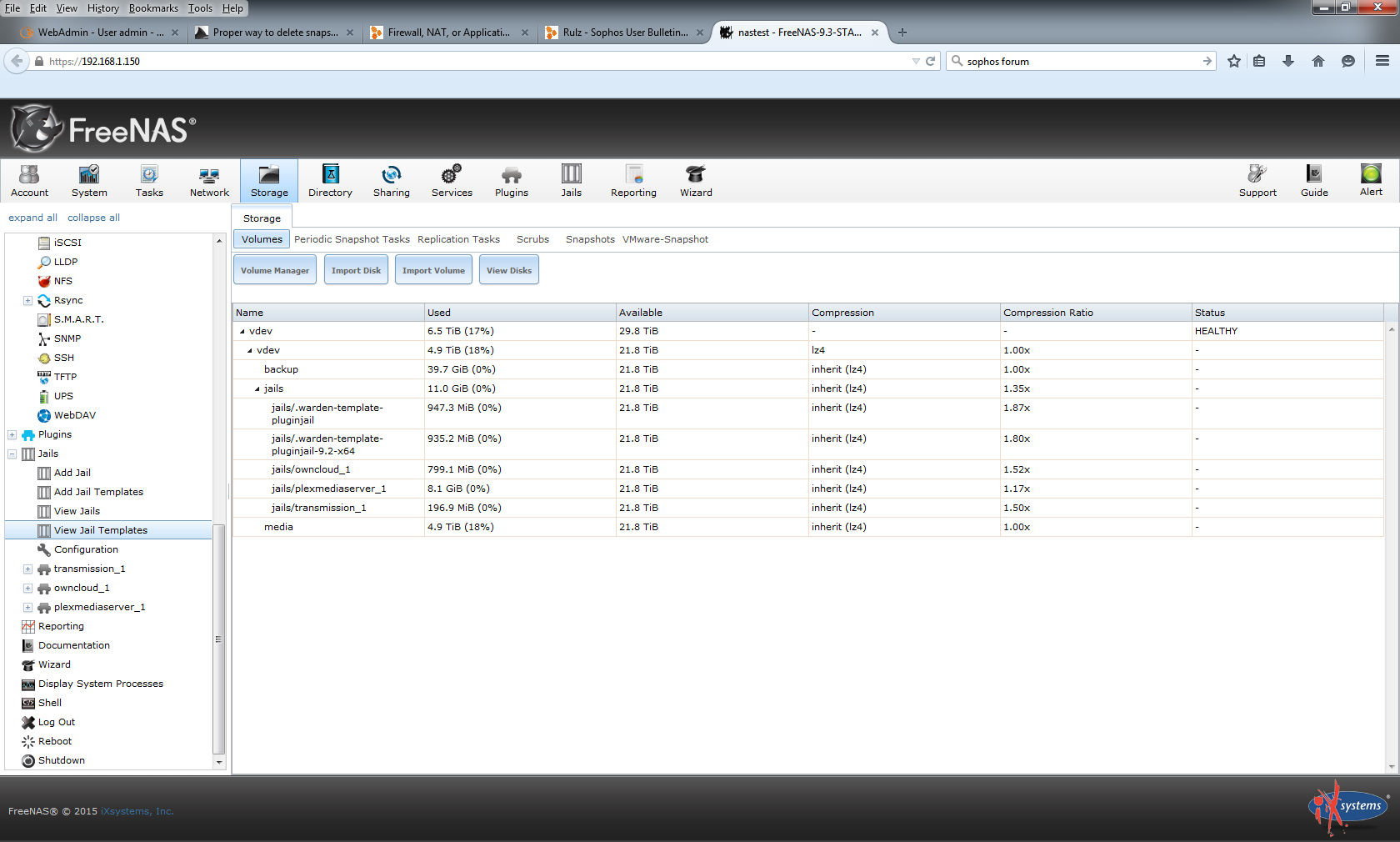Expand the transmission_1 jail node
The height and width of the screenshot is (842, 1400).
[x=27, y=569]
